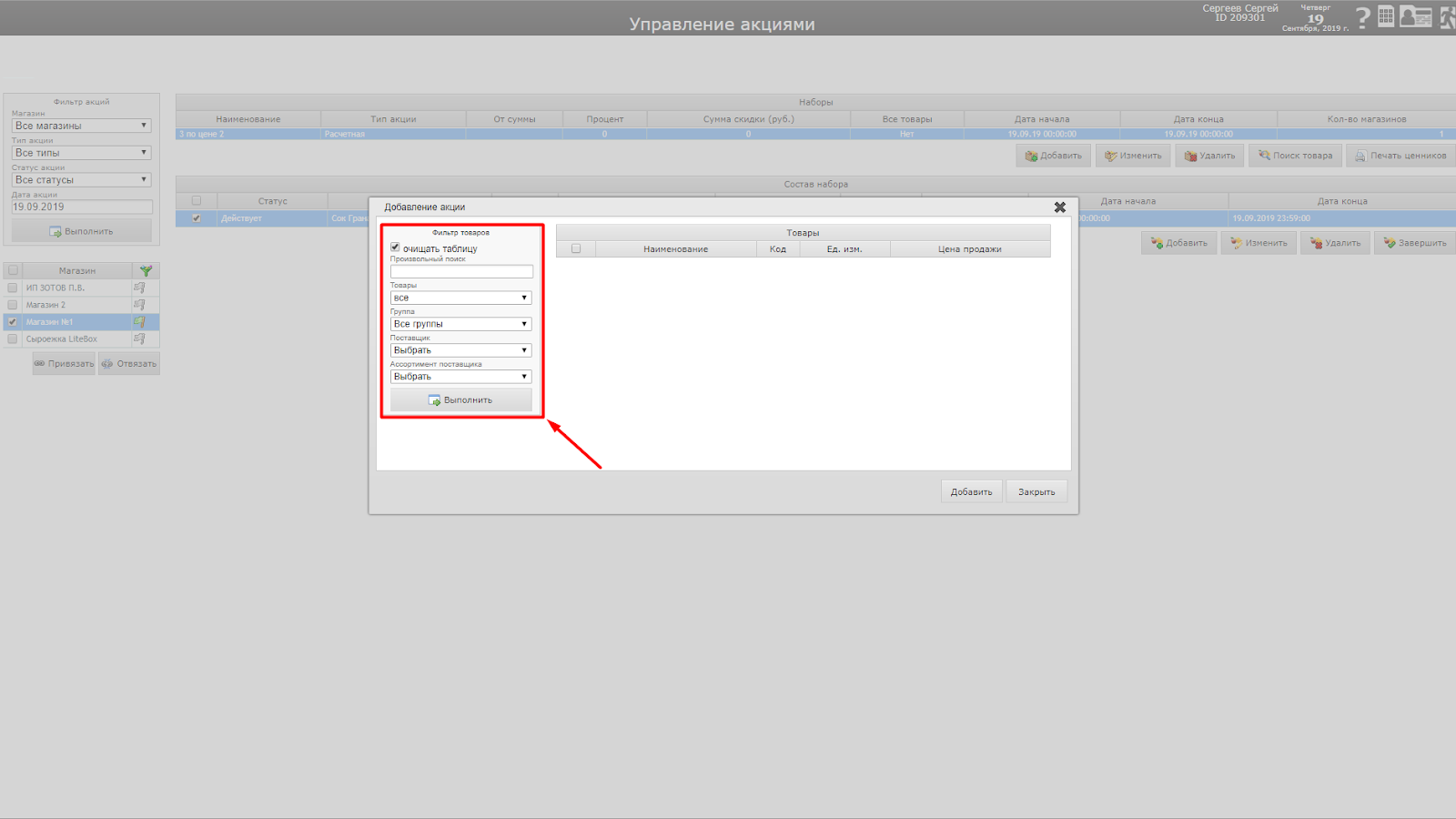This screenshot has height=819, width=1456.
Task: Check the Магазин 2 checkbox
Action: point(13,305)
